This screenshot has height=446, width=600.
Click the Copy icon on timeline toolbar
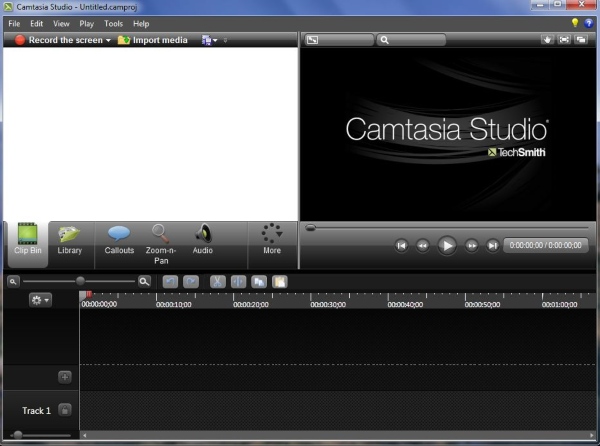[x=259, y=282]
